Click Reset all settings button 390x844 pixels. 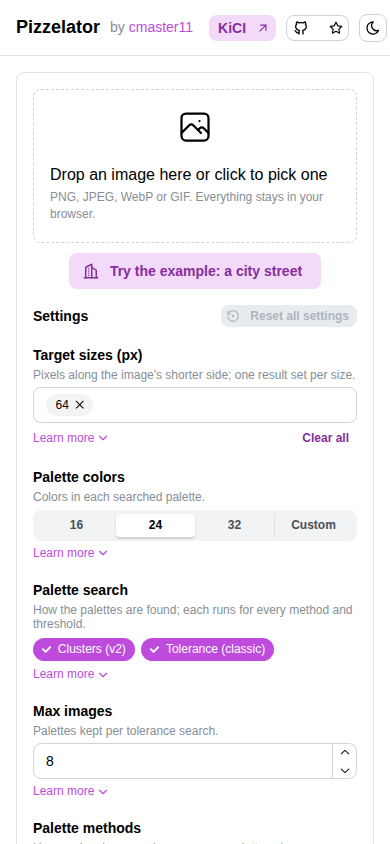point(289,316)
